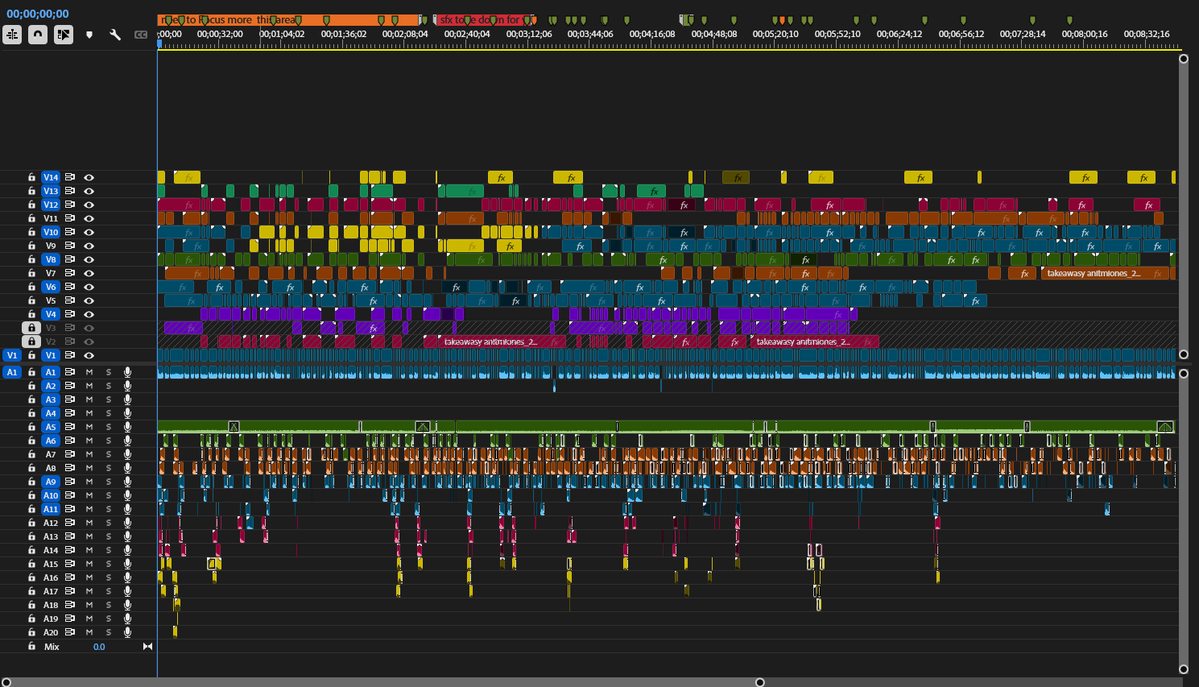Hide track V8 with its eye icon
1199x687 pixels.
coord(89,259)
